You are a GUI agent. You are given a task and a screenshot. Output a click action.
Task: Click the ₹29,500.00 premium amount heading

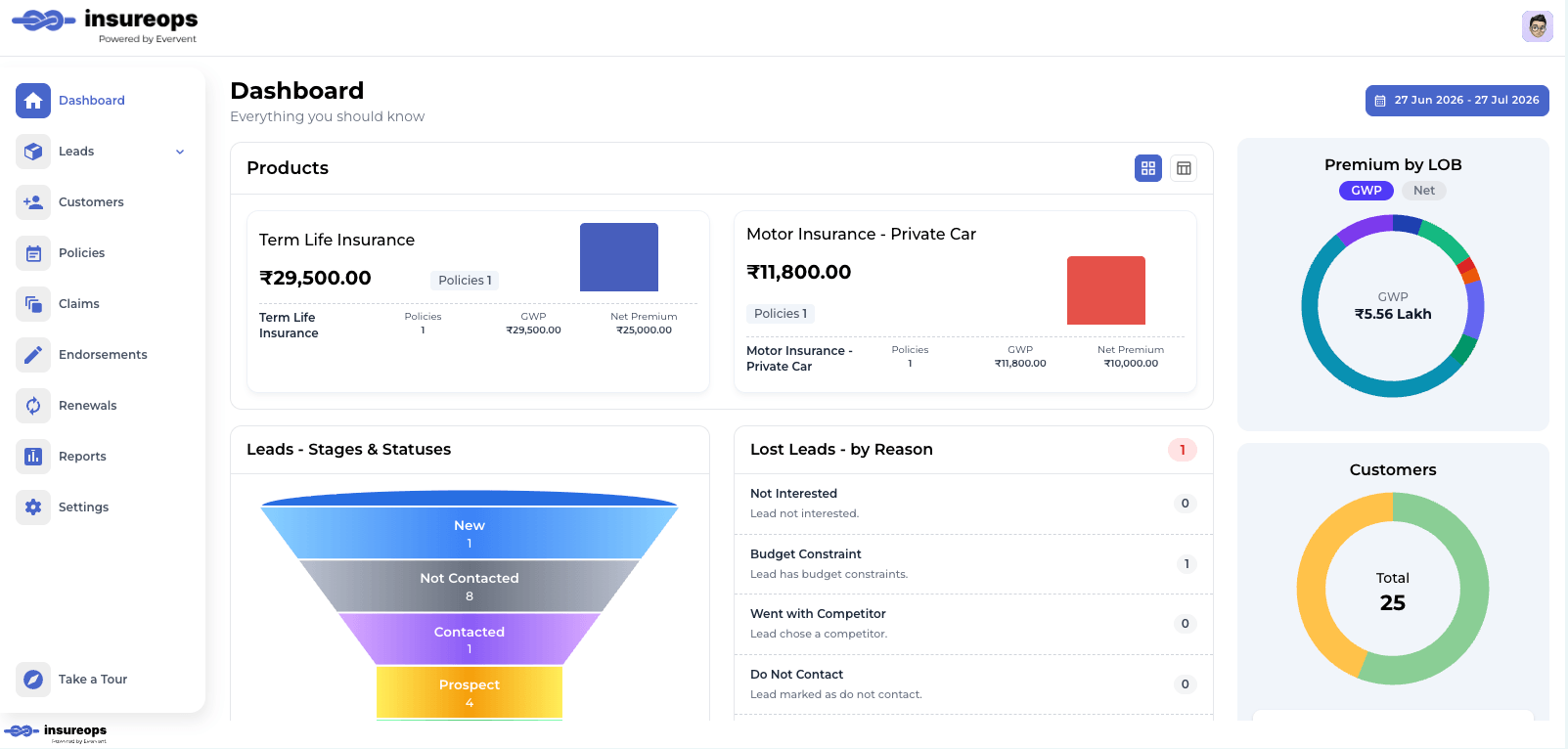(x=315, y=279)
